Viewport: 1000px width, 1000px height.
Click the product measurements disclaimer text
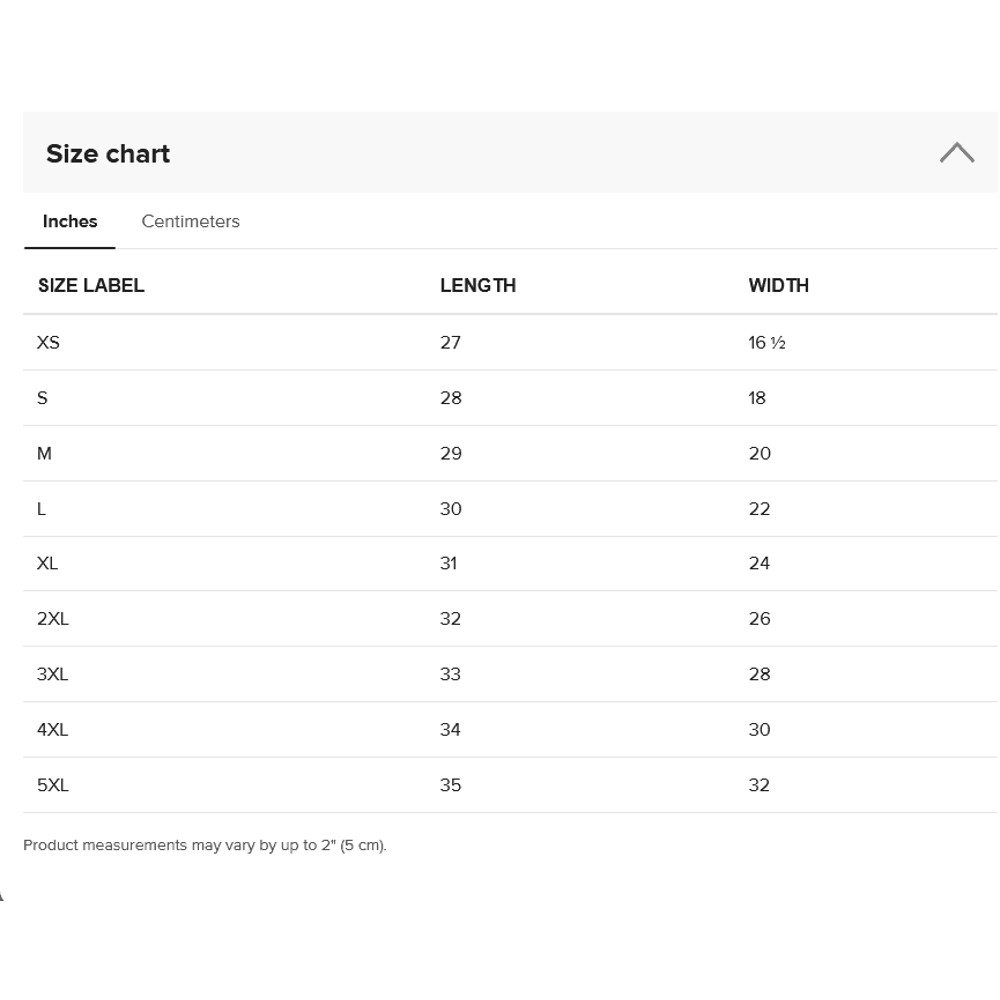tap(205, 846)
